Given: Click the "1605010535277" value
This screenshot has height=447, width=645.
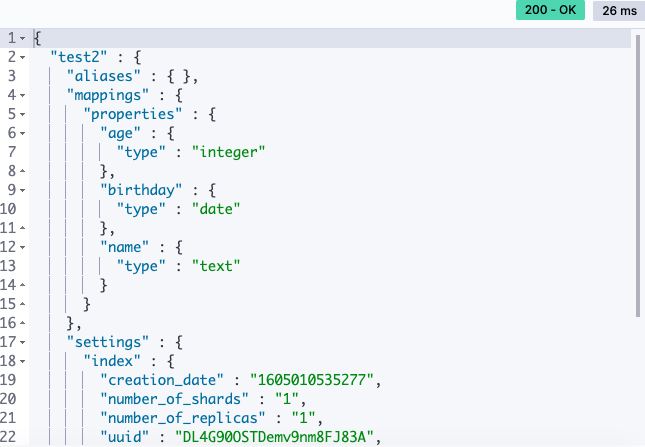Looking at the screenshot, I should click(312, 380).
